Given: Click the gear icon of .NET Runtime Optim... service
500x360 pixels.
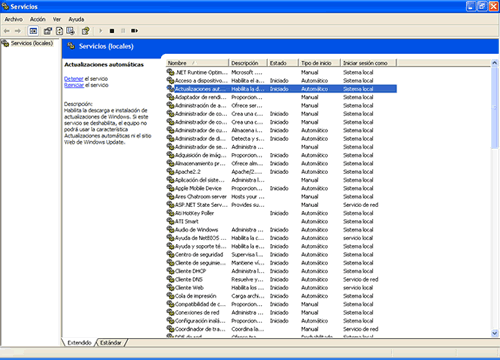Looking at the screenshot, I should pyautogui.click(x=170, y=72).
